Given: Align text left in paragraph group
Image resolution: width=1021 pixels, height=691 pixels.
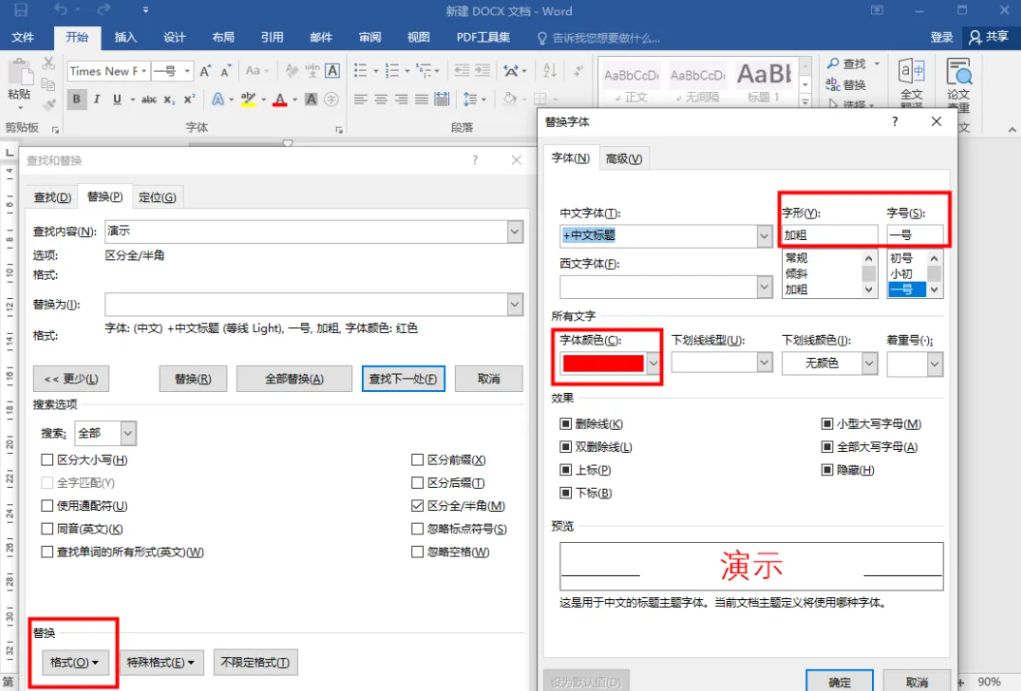Looking at the screenshot, I should pyautogui.click(x=360, y=100).
